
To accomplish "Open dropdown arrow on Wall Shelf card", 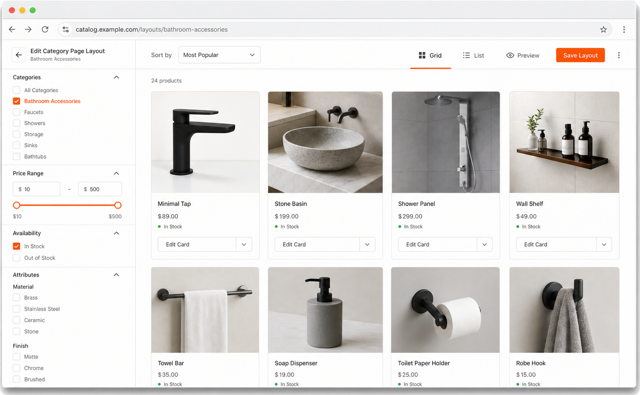I will point(604,244).
